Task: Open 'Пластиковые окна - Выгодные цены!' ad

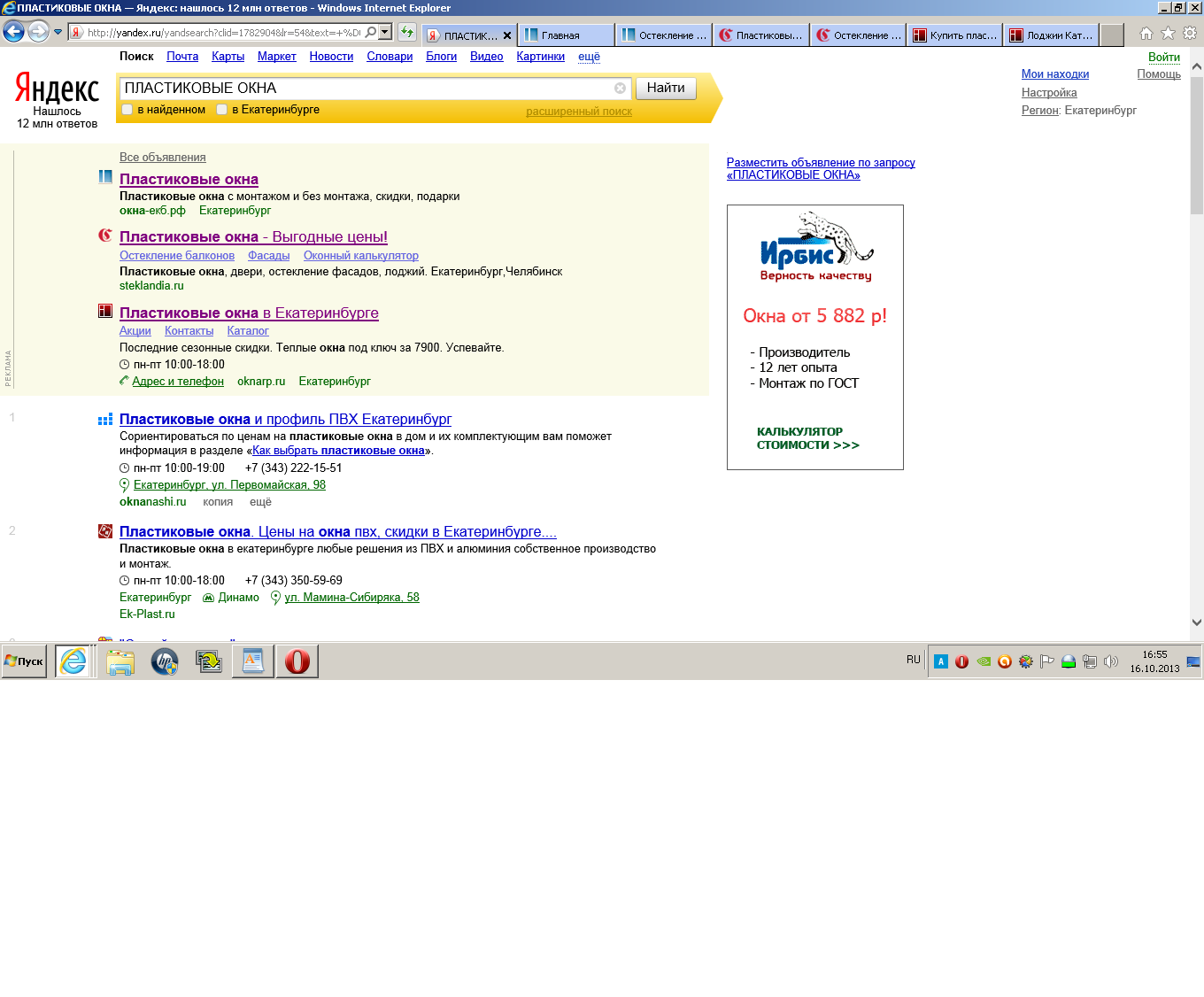Action: pyautogui.click(x=253, y=237)
